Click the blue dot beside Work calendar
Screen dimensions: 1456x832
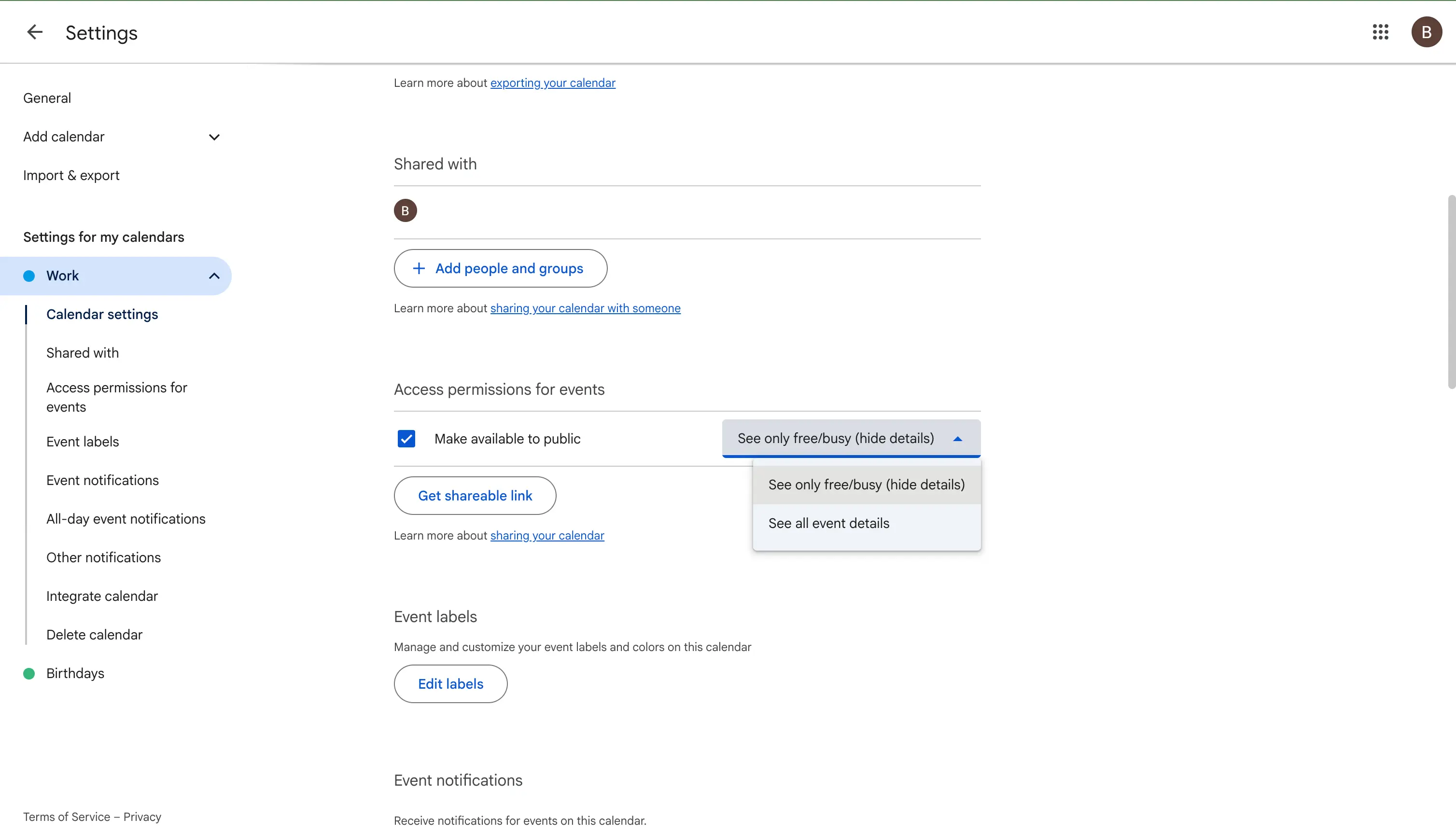pyautogui.click(x=29, y=276)
